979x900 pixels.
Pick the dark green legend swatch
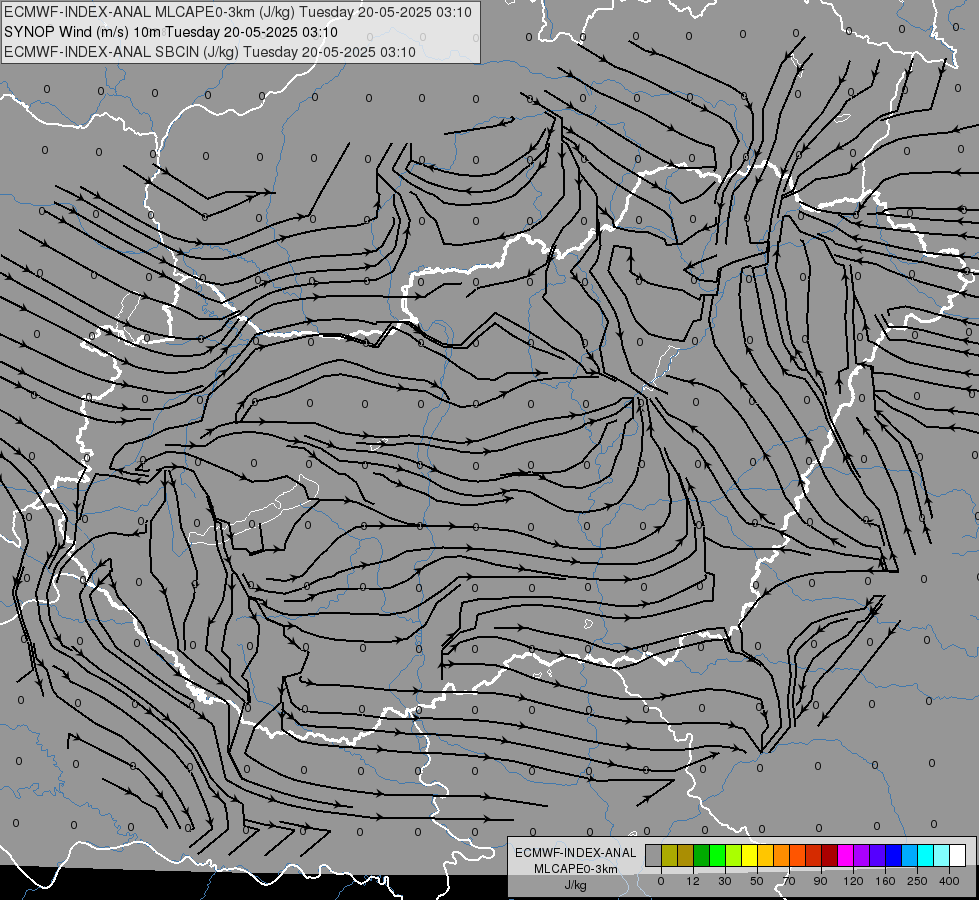point(702,855)
